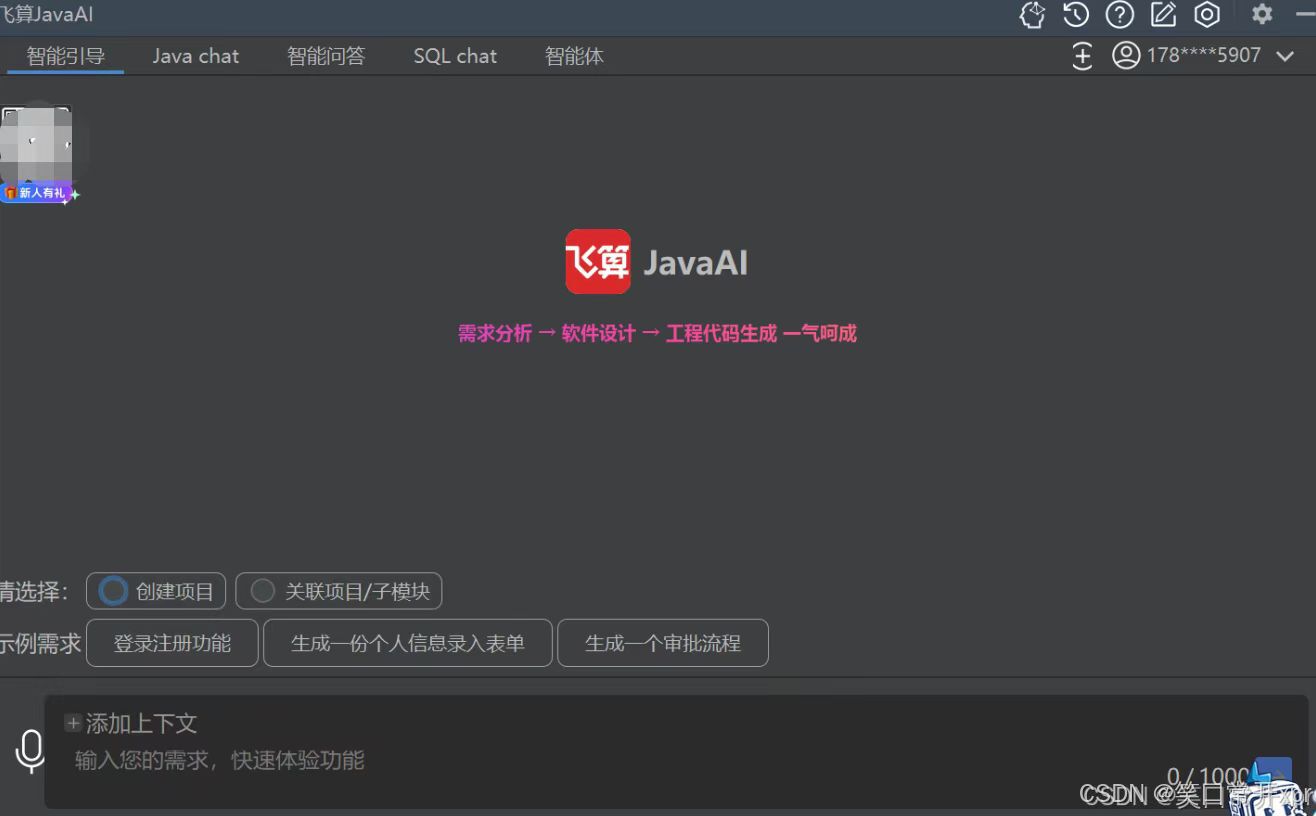Click the user avatar icon
This screenshot has width=1316, height=816.
[x=1126, y=55]
